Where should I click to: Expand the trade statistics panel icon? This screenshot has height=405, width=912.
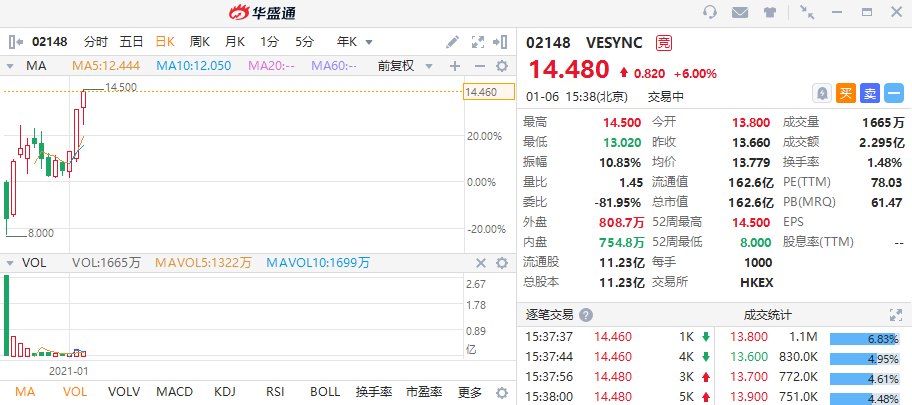pyautogui.click(x=896, y=315)
